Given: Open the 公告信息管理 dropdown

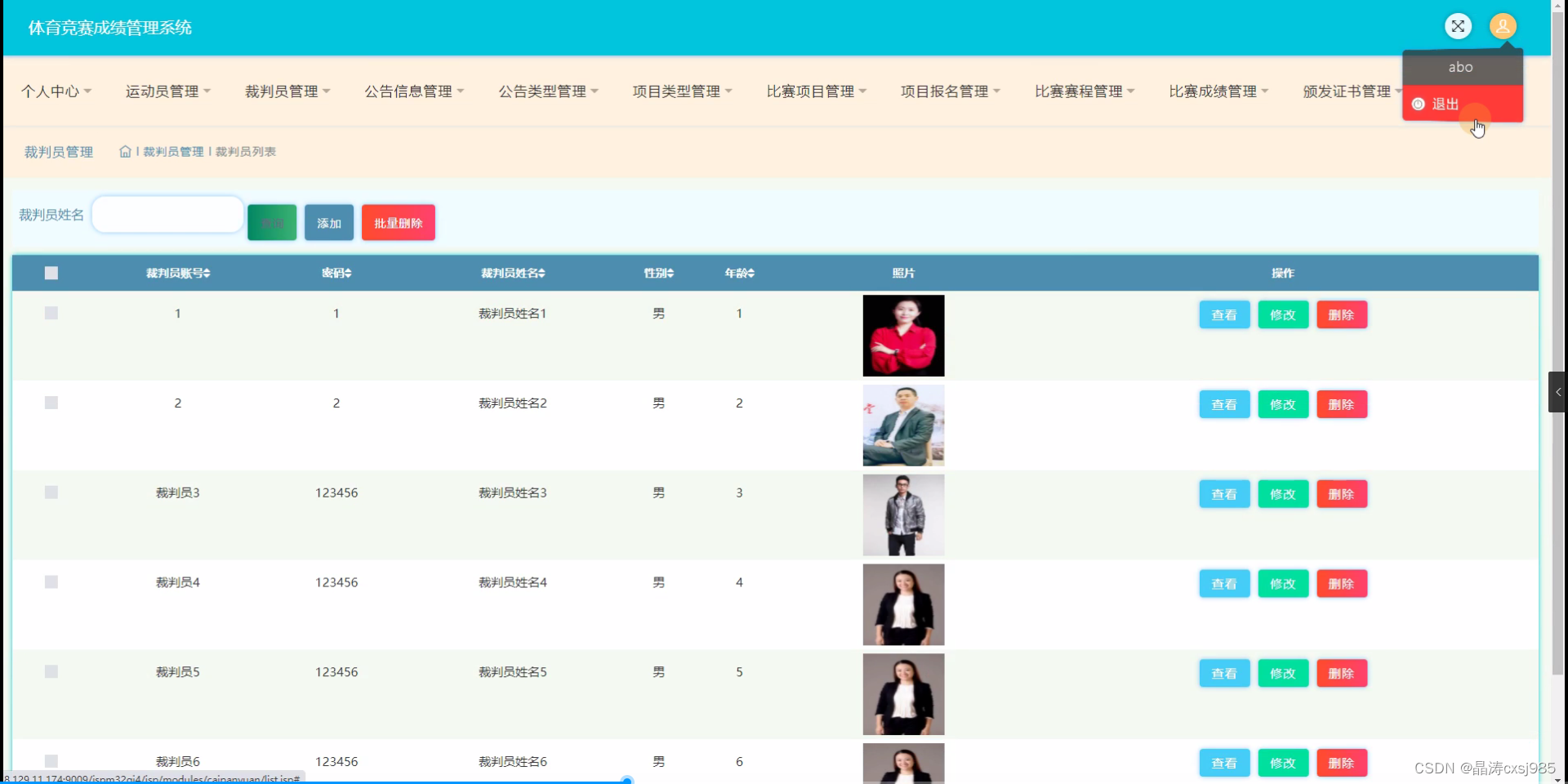Looking at the screenshot, I should (x=414, y=91).
